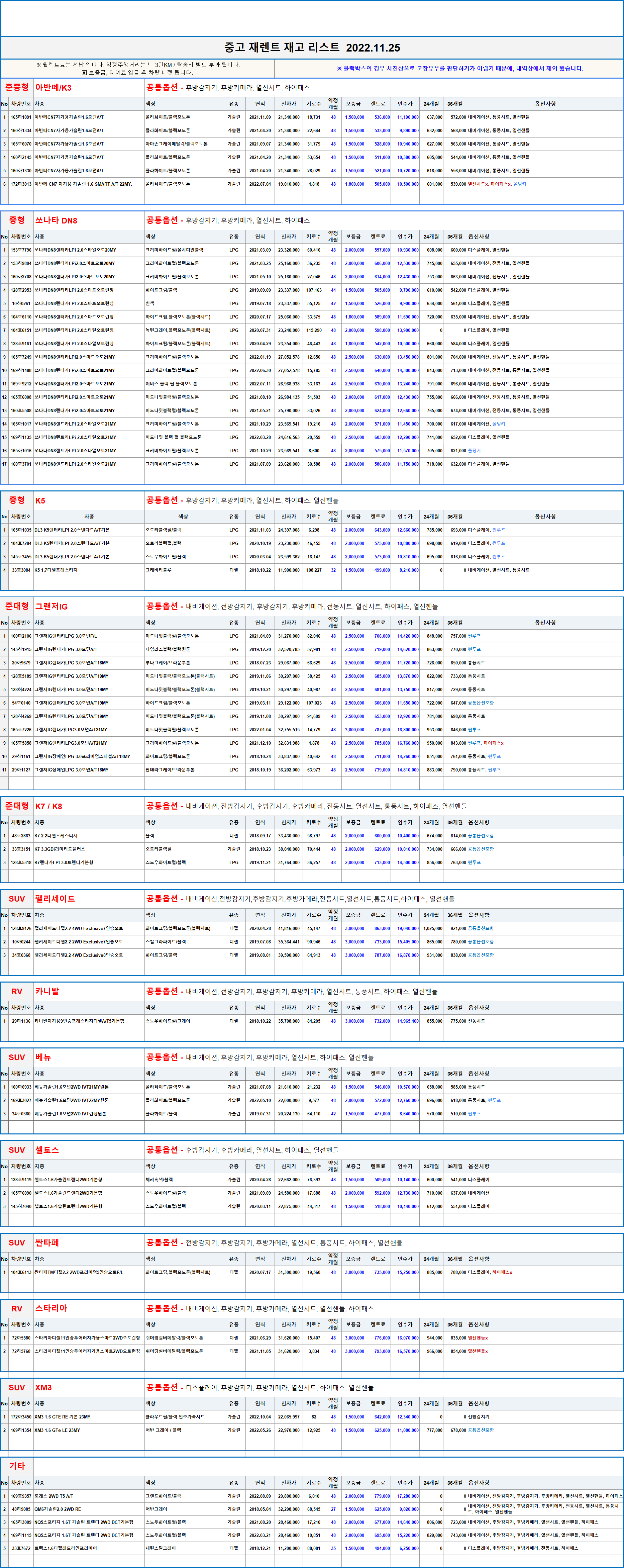
Task: Click plate number '33호3084' in K5 table
Action: [x=21, y=570]
